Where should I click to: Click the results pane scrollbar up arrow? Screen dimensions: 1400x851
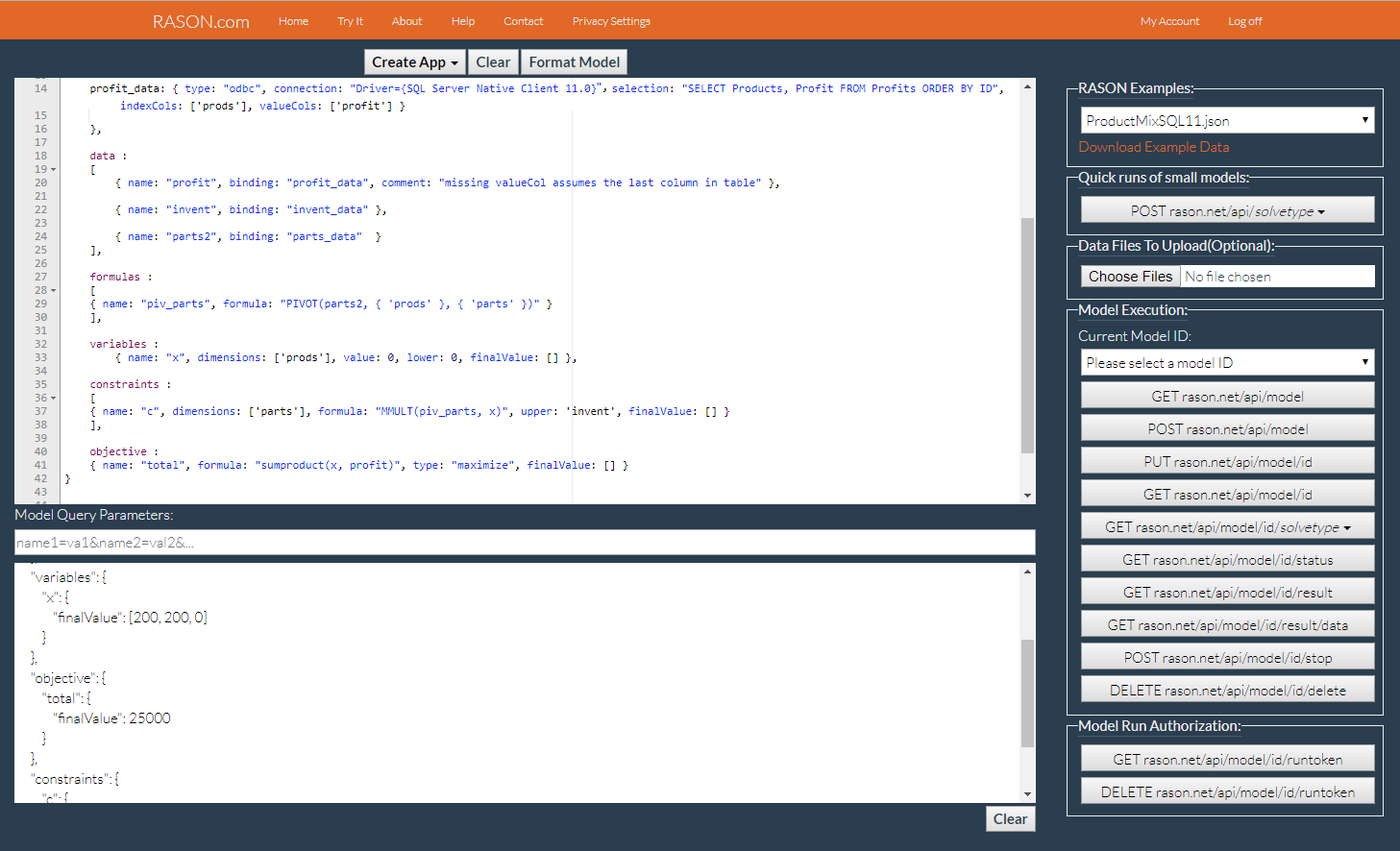1027,571
